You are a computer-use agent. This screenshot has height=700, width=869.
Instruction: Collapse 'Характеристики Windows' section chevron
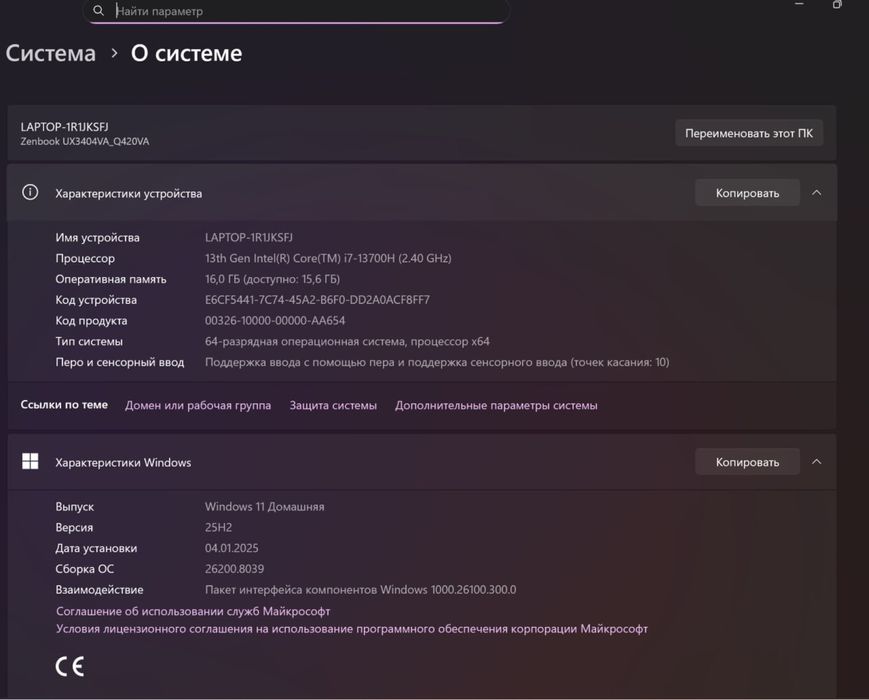[816, 462]
